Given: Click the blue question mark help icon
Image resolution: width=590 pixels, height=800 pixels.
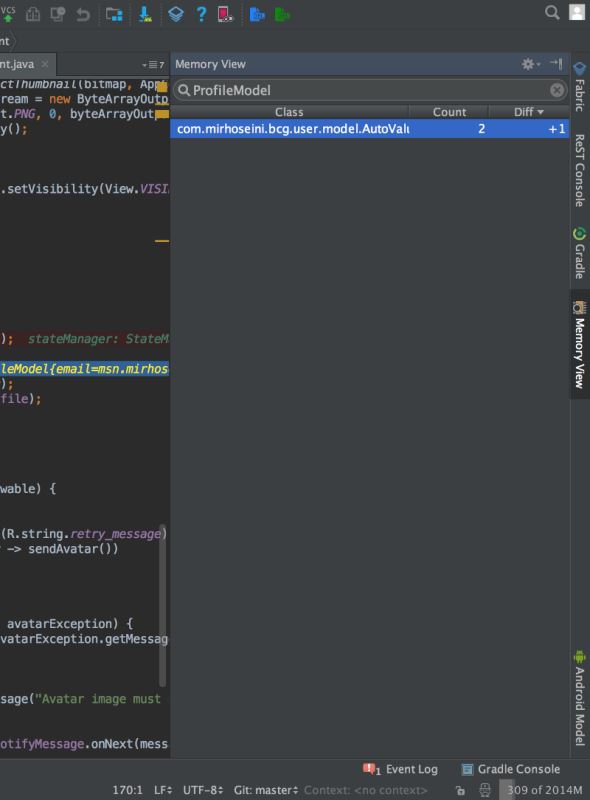Looking at the screenshot, I should pos(201,14).
